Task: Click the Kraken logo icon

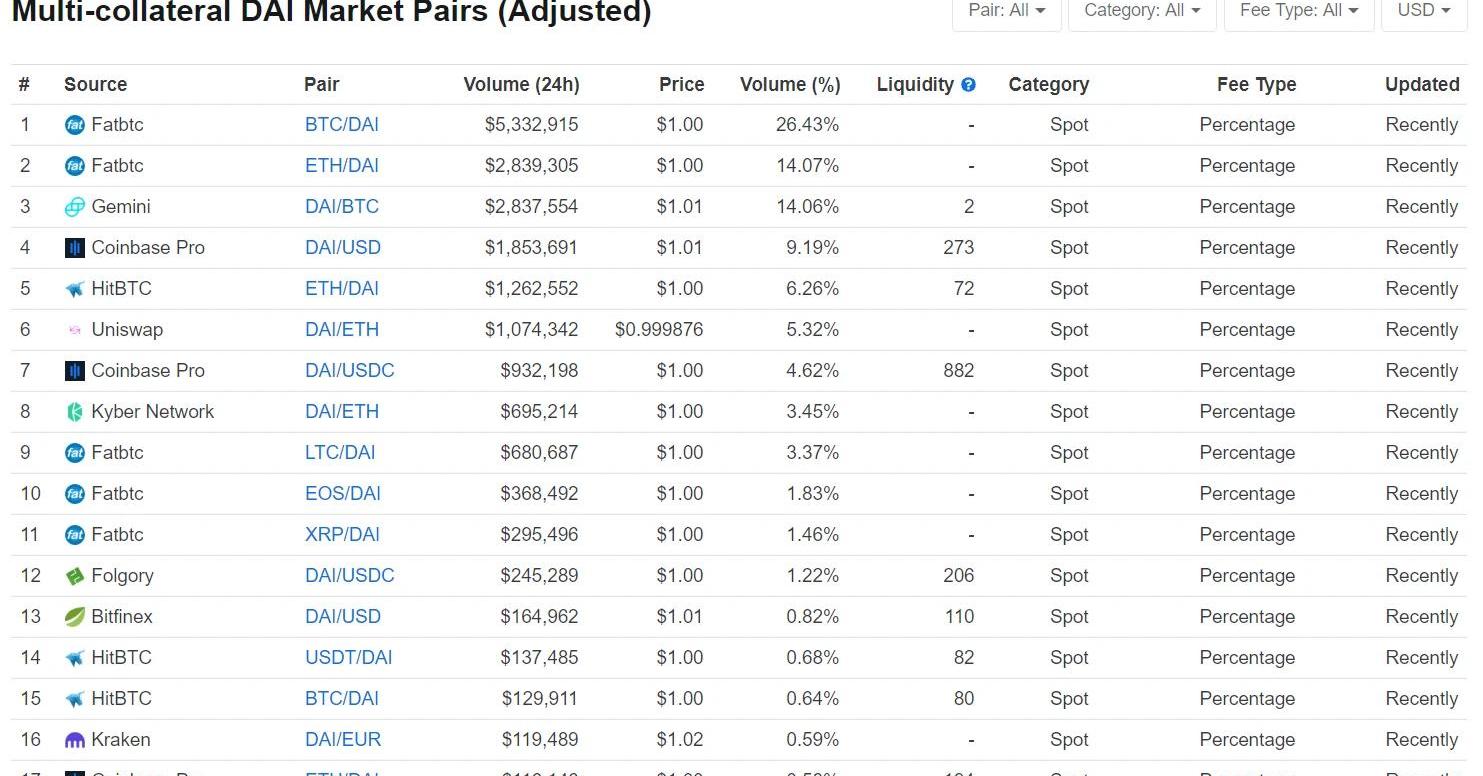Action: [75, 740]
